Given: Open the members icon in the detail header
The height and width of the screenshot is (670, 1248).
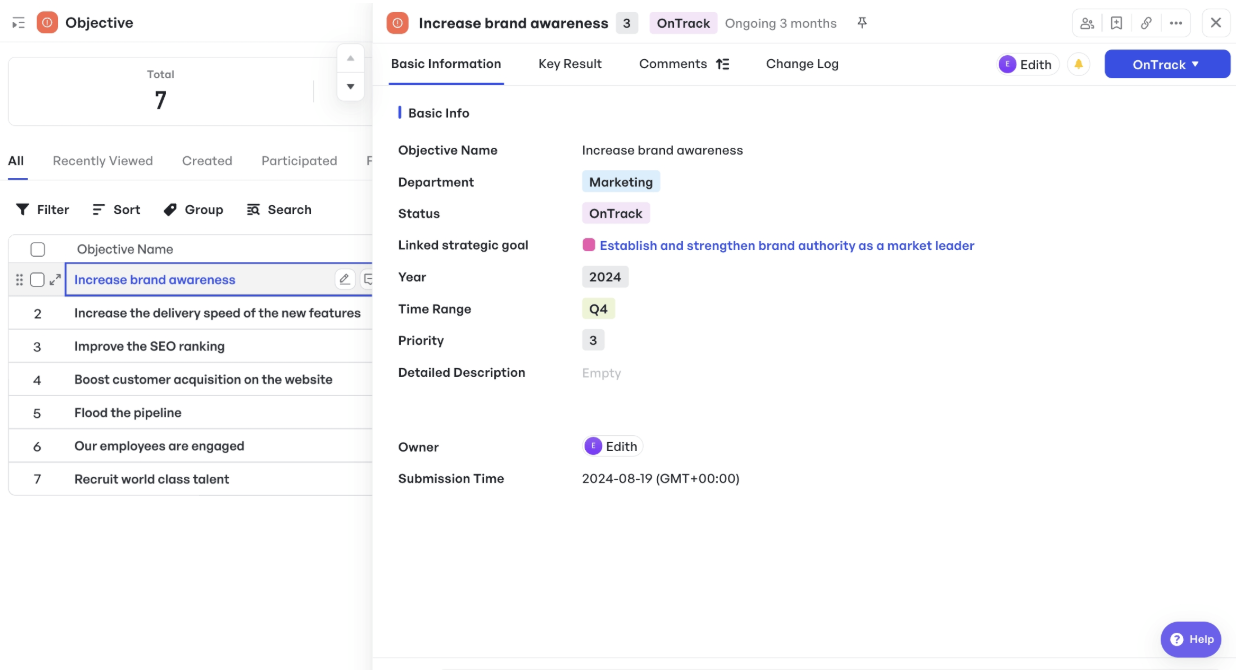Looking at the screenshot, I should [x=1087, y=23].
